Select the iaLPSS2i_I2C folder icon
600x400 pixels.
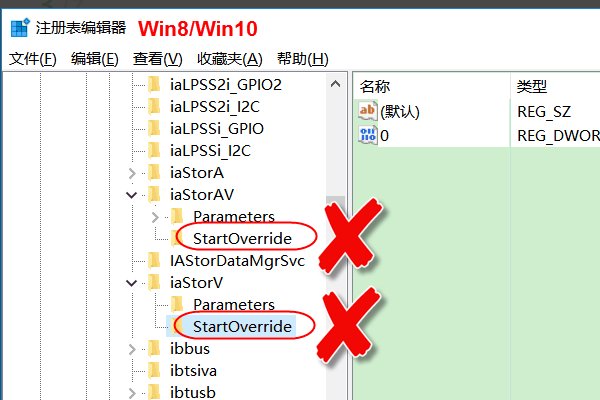(154, 106)
